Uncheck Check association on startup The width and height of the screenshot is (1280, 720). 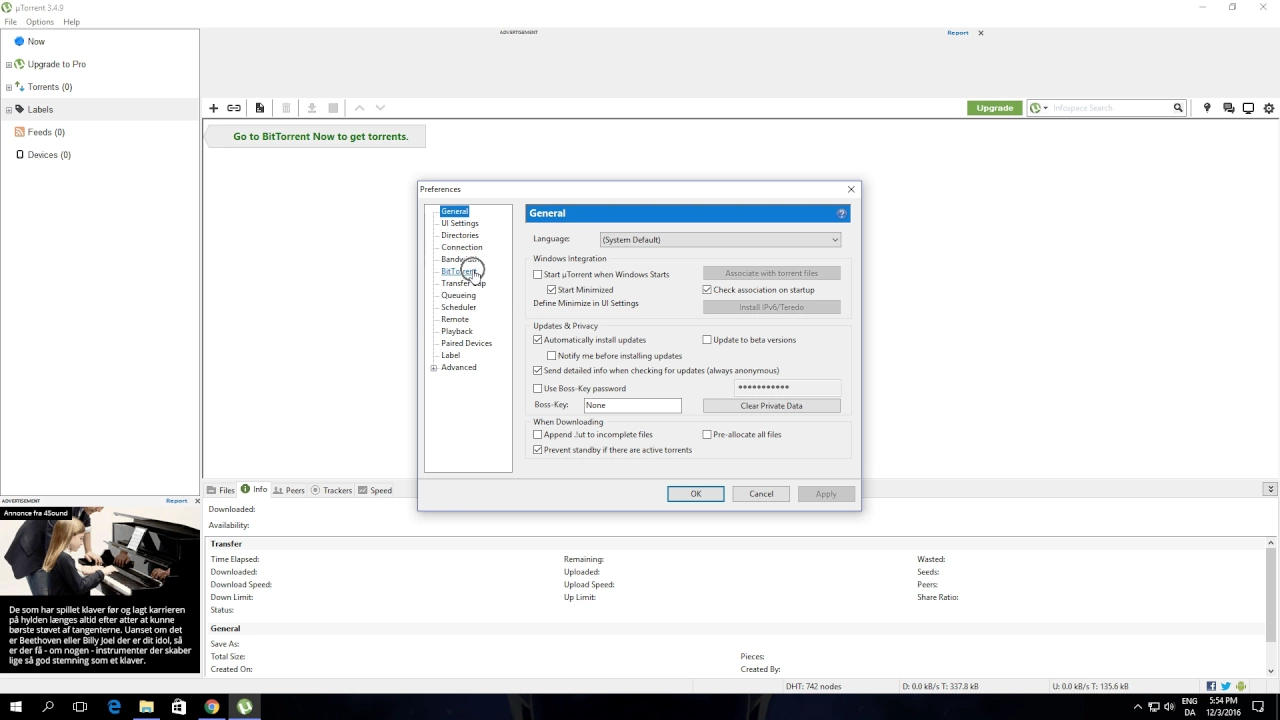click(707, 290)
